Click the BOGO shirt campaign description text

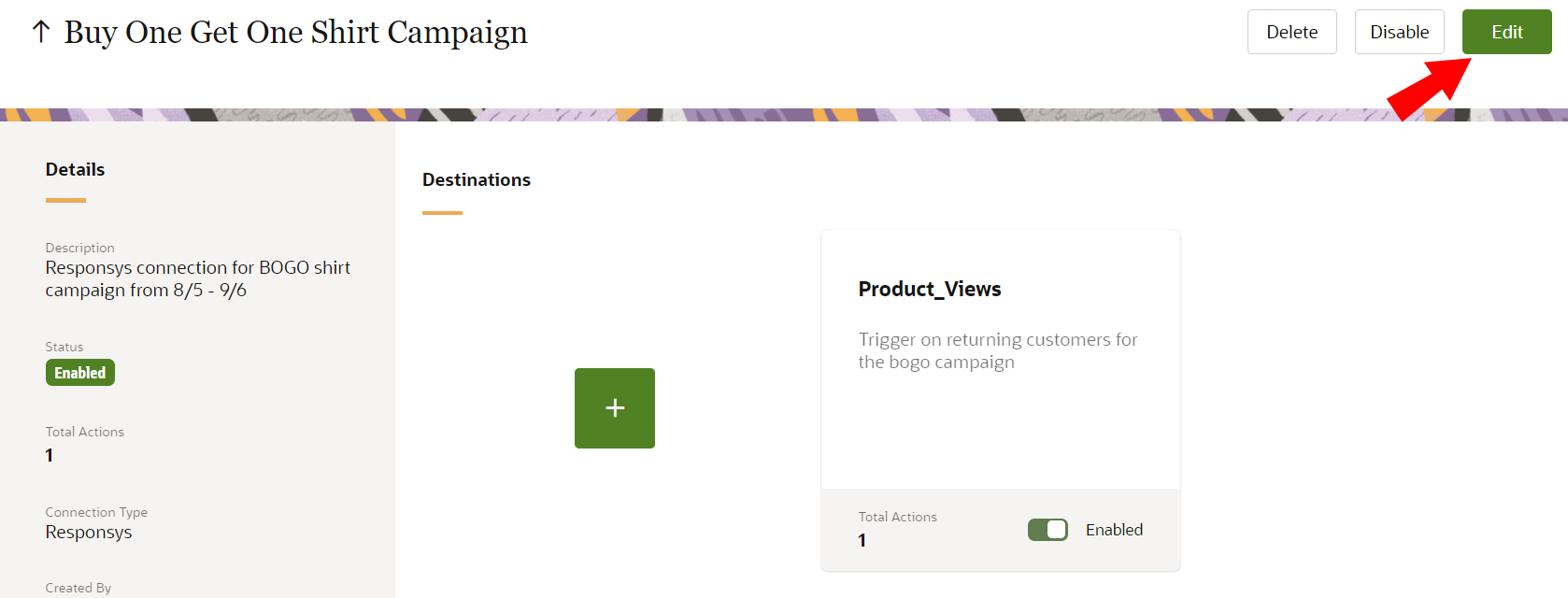[197, 278]
